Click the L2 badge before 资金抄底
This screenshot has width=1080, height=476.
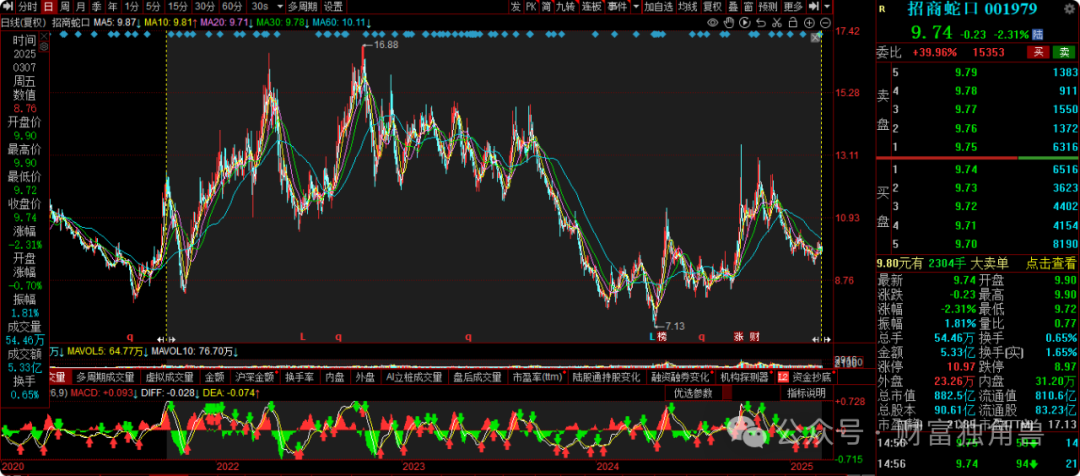tap(782, 377)
